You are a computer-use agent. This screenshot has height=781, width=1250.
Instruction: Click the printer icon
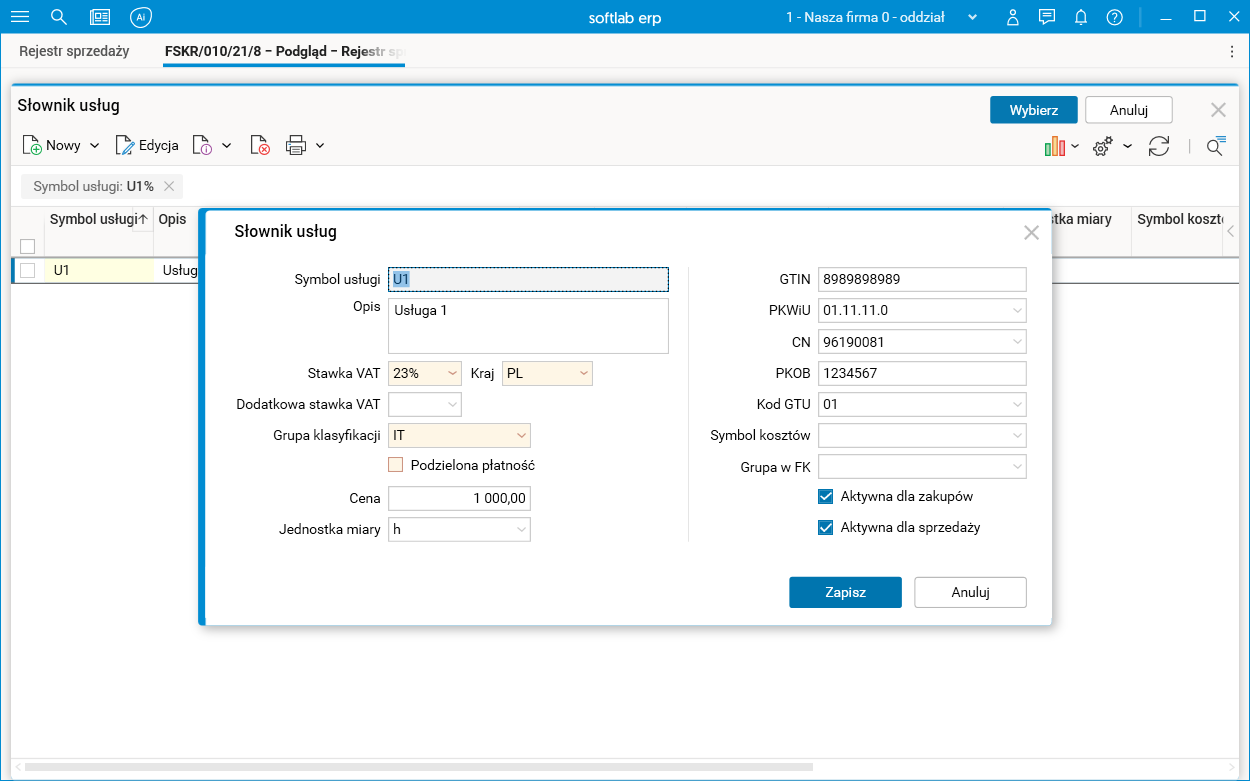pos(295,146)
